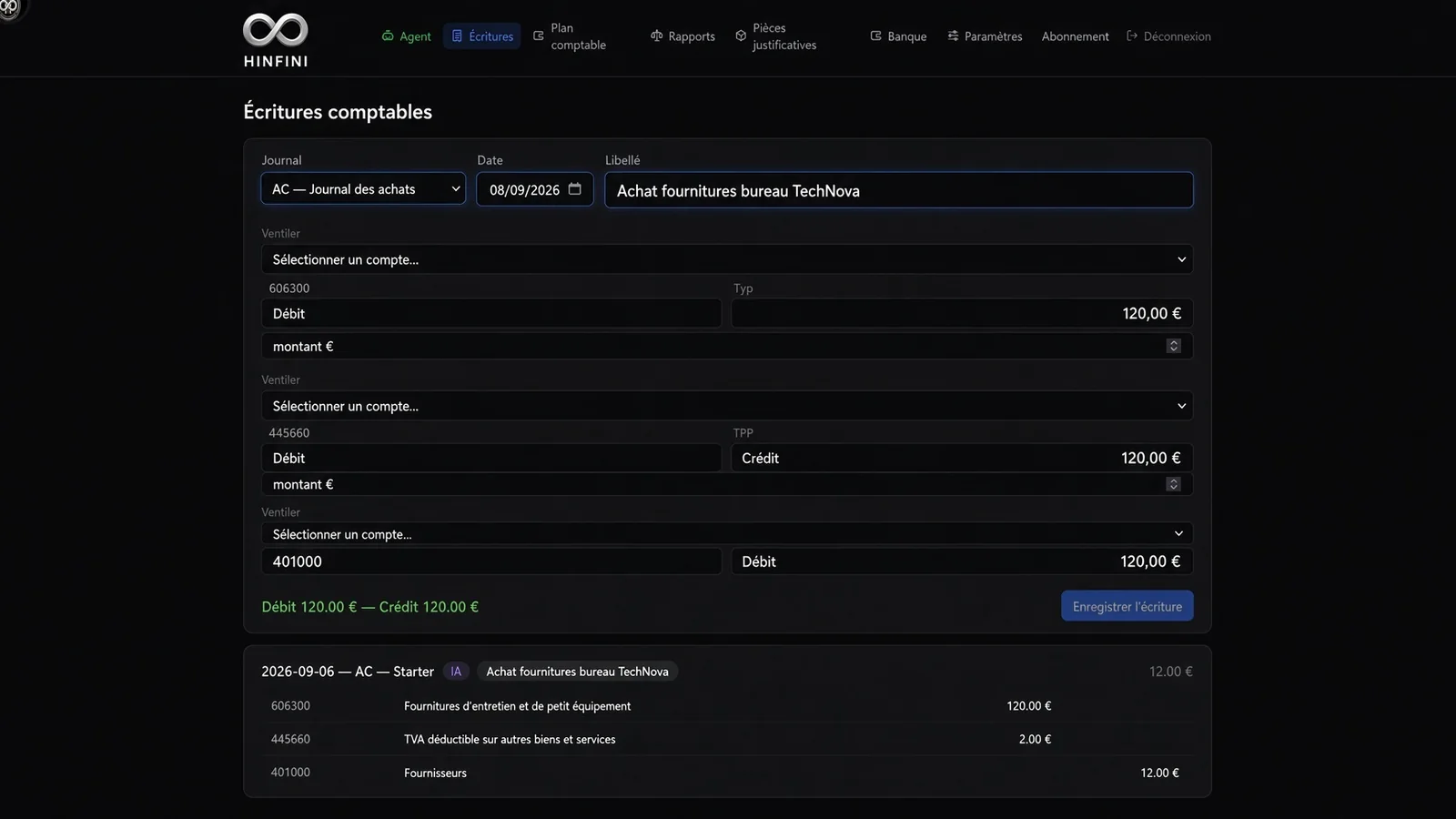Open the calendar picker in Date field
Screen dimensions: 1456x819
click(x=574, y=189)
